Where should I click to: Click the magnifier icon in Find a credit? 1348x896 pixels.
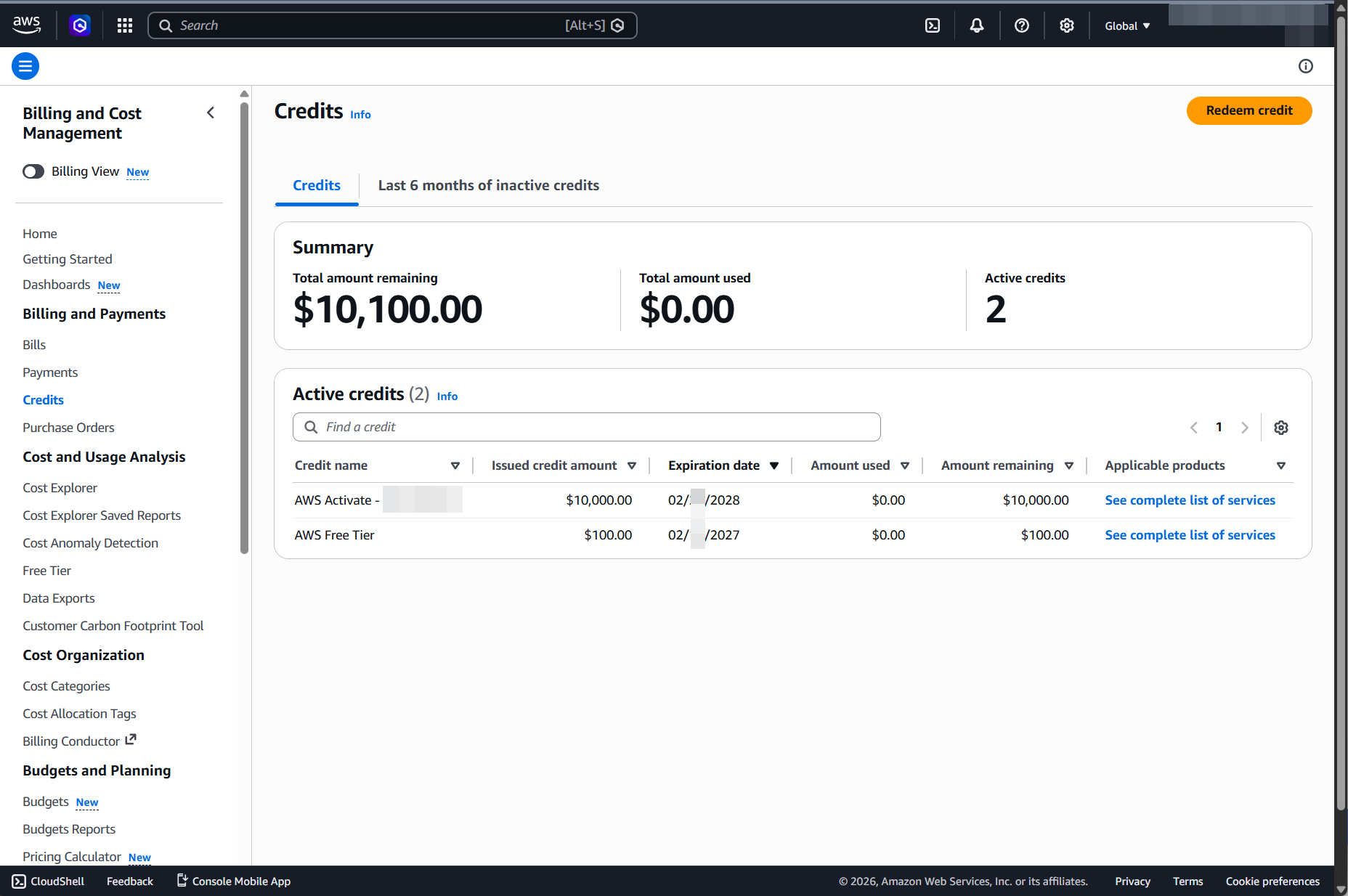click(311, 427)
